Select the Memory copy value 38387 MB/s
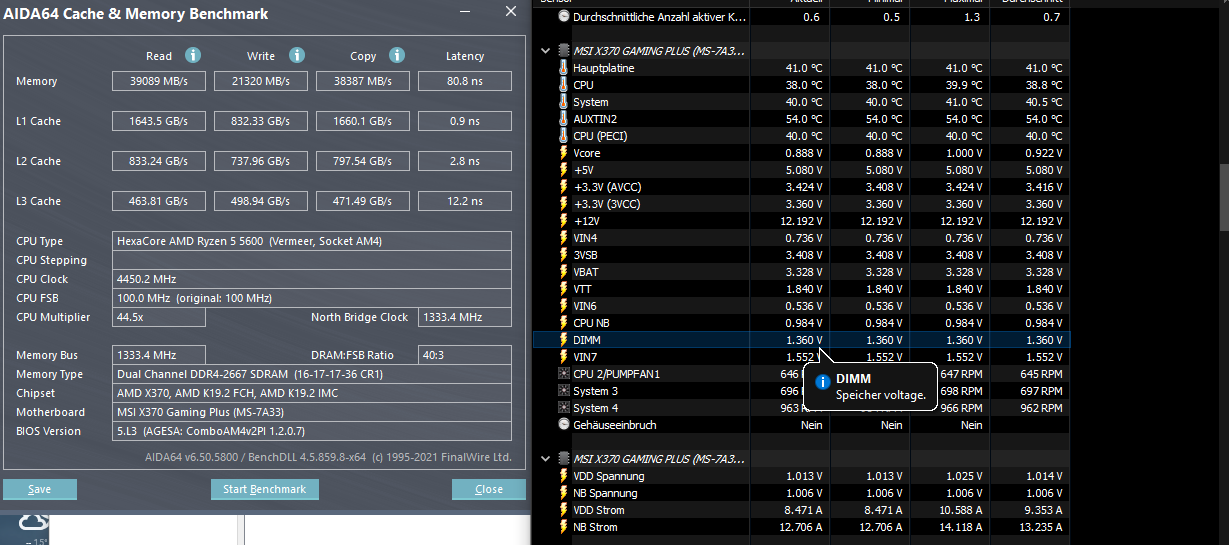The height and width of the screenshot is (545, 1229). 363,81
